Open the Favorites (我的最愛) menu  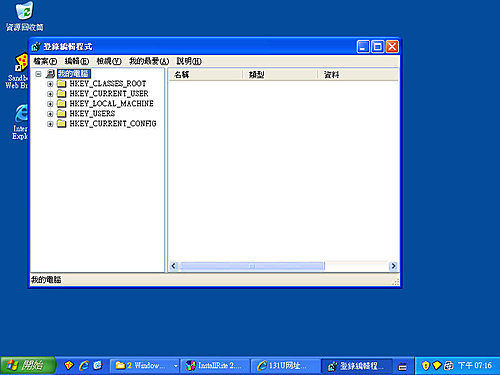[x=149, y=61]
